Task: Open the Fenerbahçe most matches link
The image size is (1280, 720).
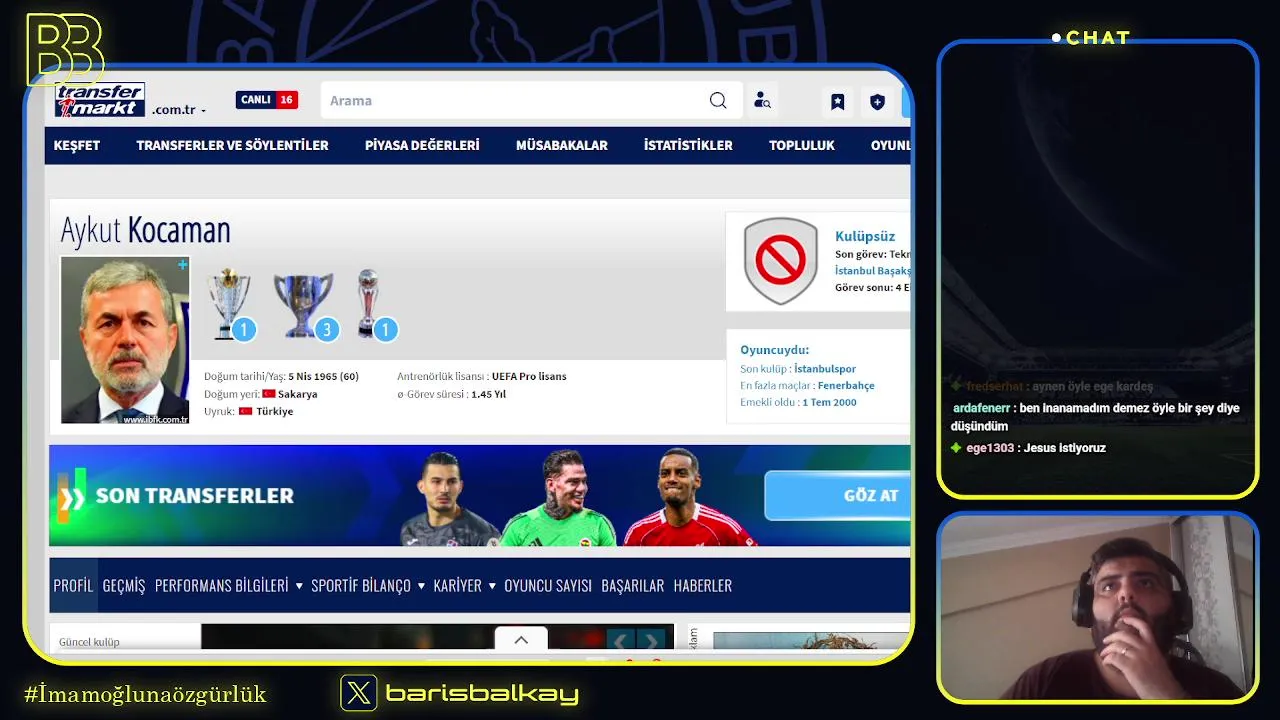Action: coord(846,386)
